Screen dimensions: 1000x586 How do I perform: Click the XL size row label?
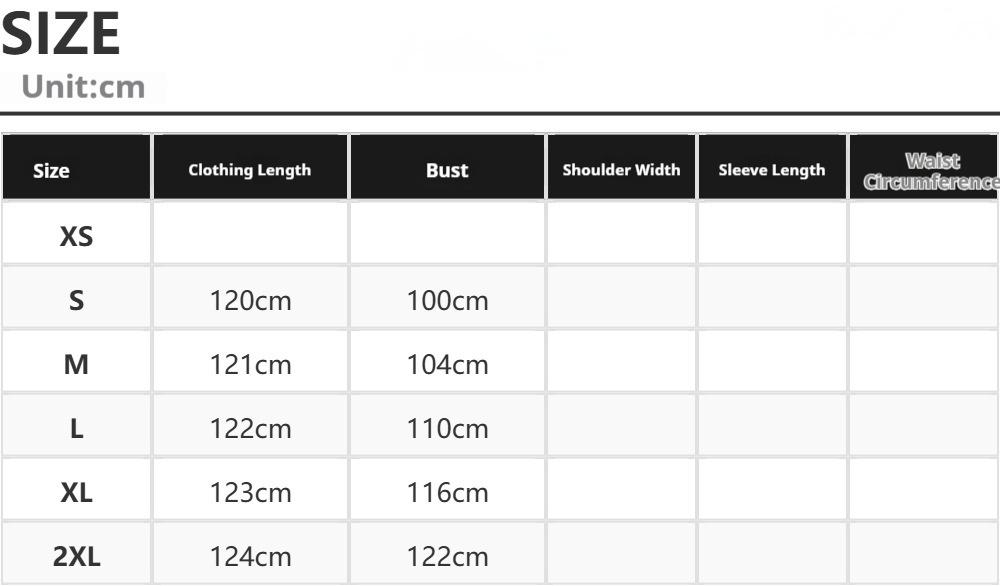coord(76,493)
